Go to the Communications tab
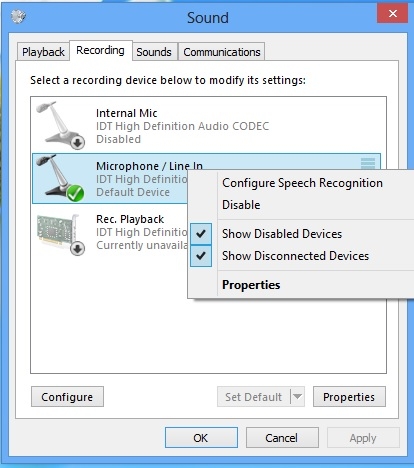This screenshot has width=414, height=468. click(x=222, y=52)
